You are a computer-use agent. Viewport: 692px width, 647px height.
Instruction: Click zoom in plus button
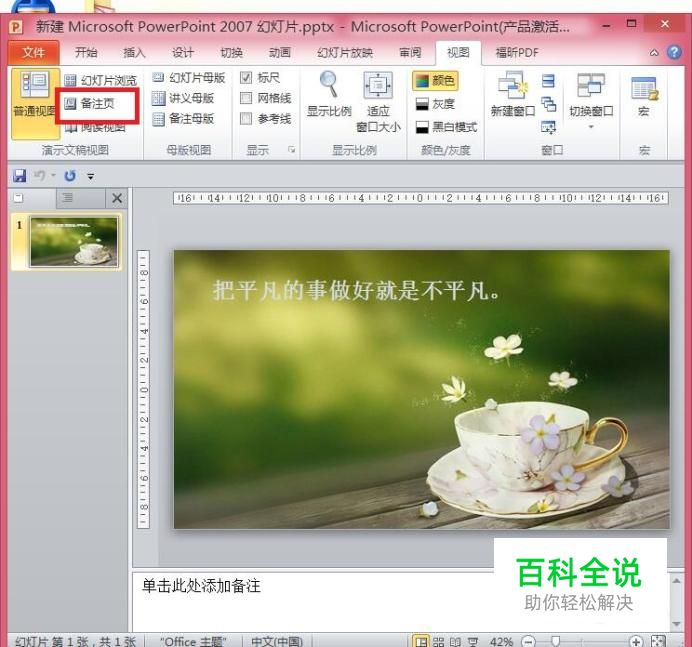coord(636,641)
